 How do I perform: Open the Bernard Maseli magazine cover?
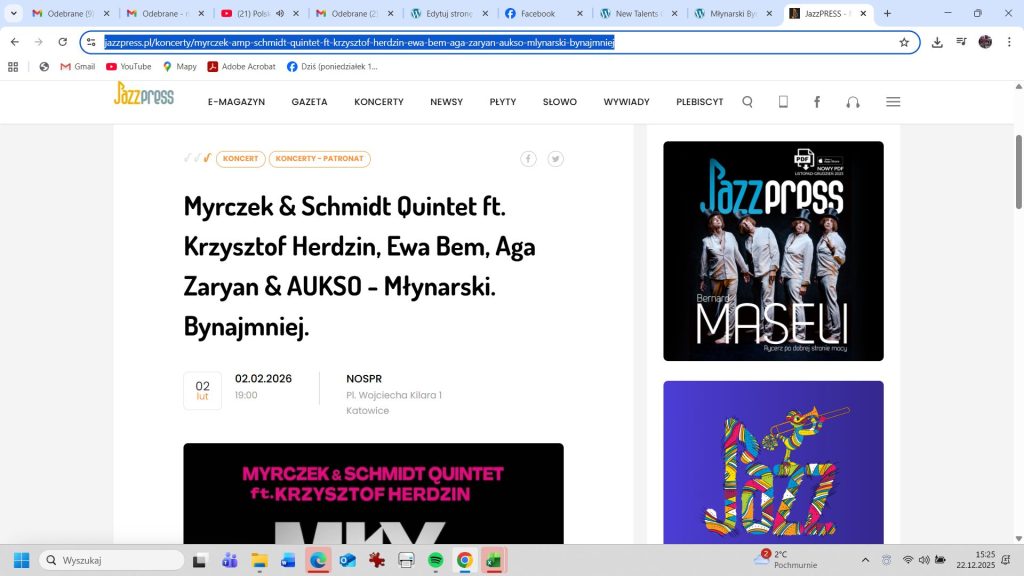click(773, 251)
